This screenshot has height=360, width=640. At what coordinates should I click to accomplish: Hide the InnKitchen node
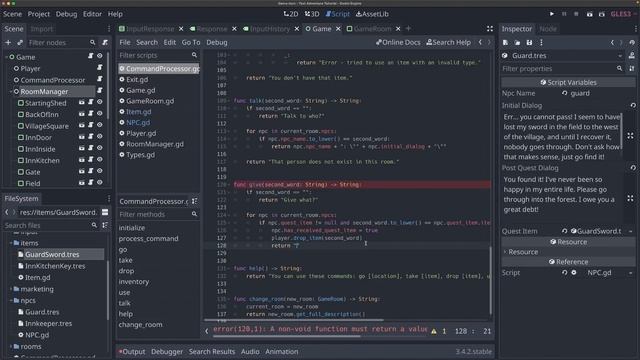(100, 160)
